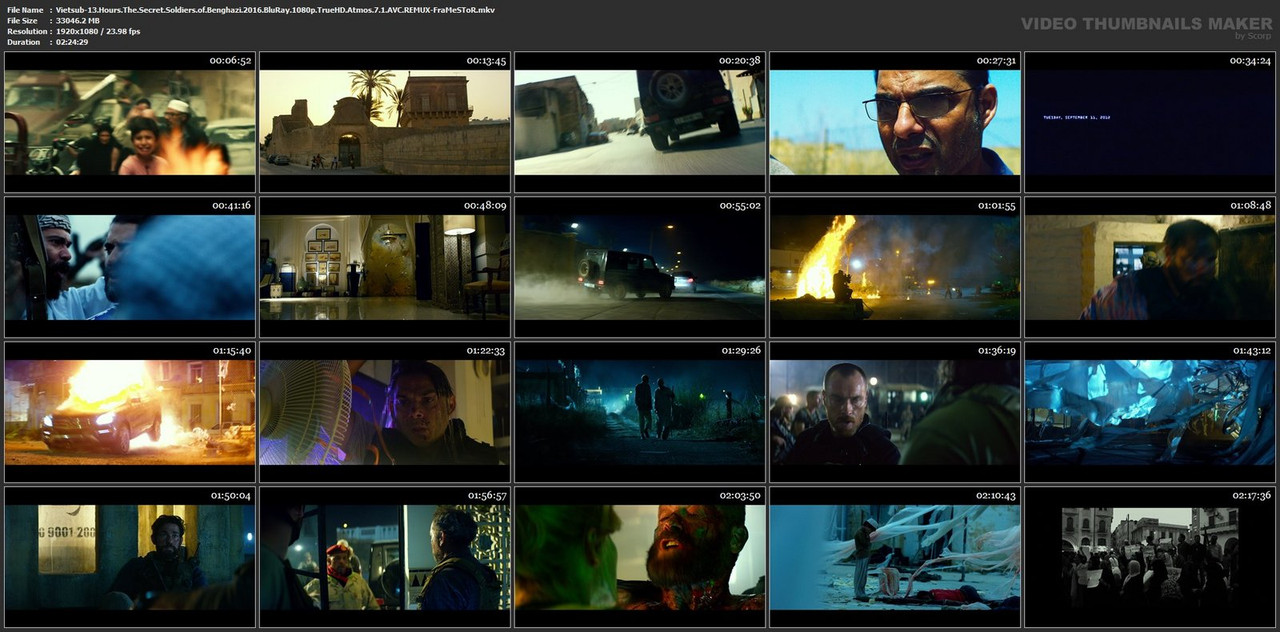Viewport: 1280px width, 632px height.
Task: Click the 02:17:36 timestamp label
Action: point(1250,496)
